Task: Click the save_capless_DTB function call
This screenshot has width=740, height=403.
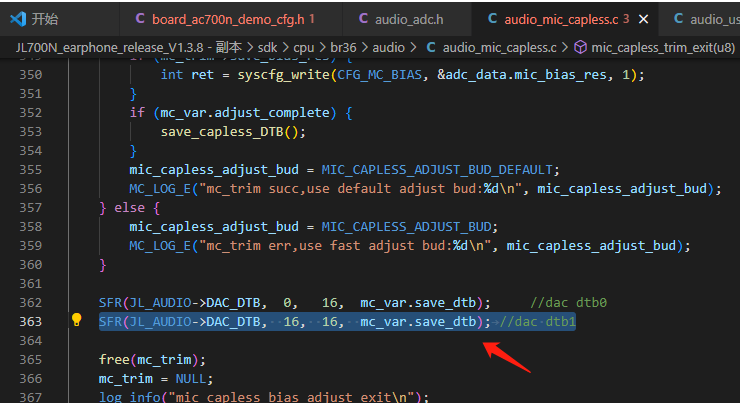Action: (x=222, y=132)
